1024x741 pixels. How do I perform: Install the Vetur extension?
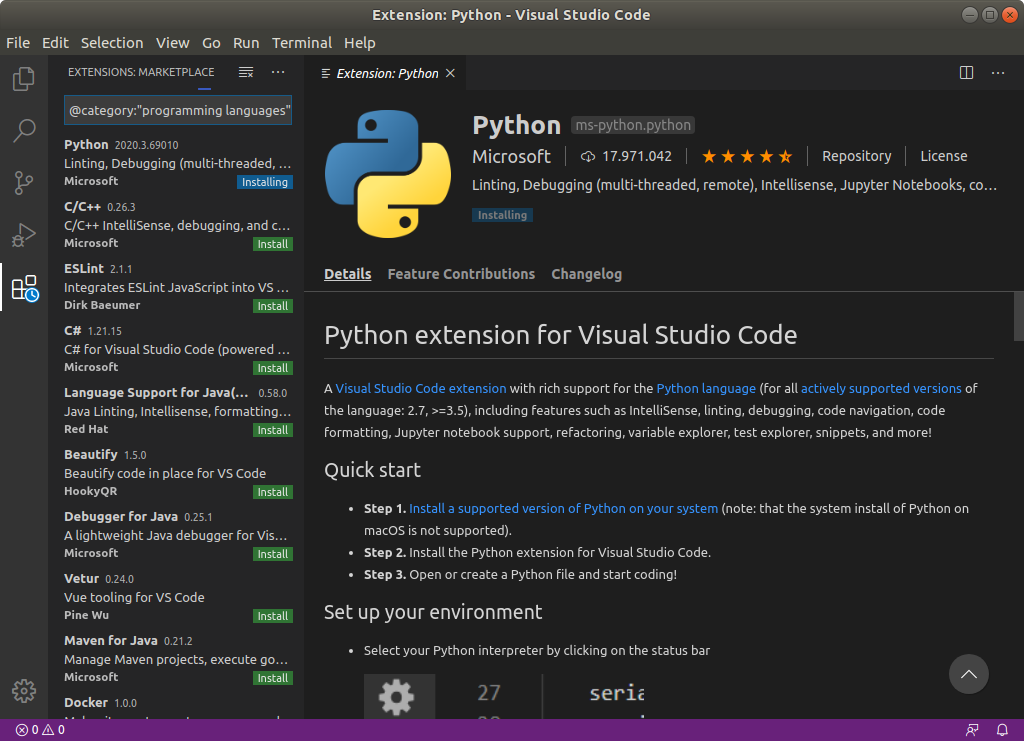point(273,616)
